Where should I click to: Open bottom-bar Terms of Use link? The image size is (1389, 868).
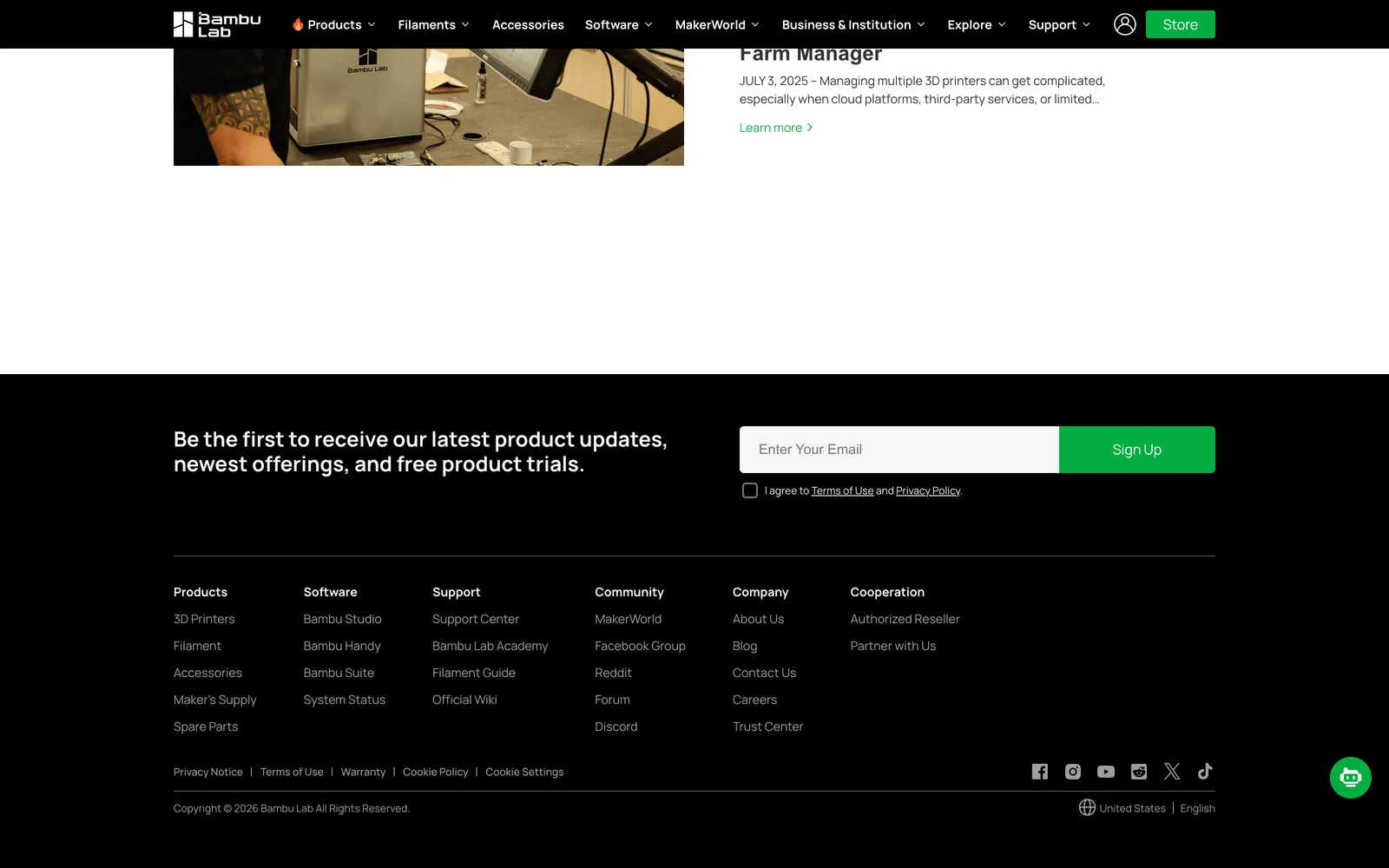pyautogui.click(x=292, y=772)
